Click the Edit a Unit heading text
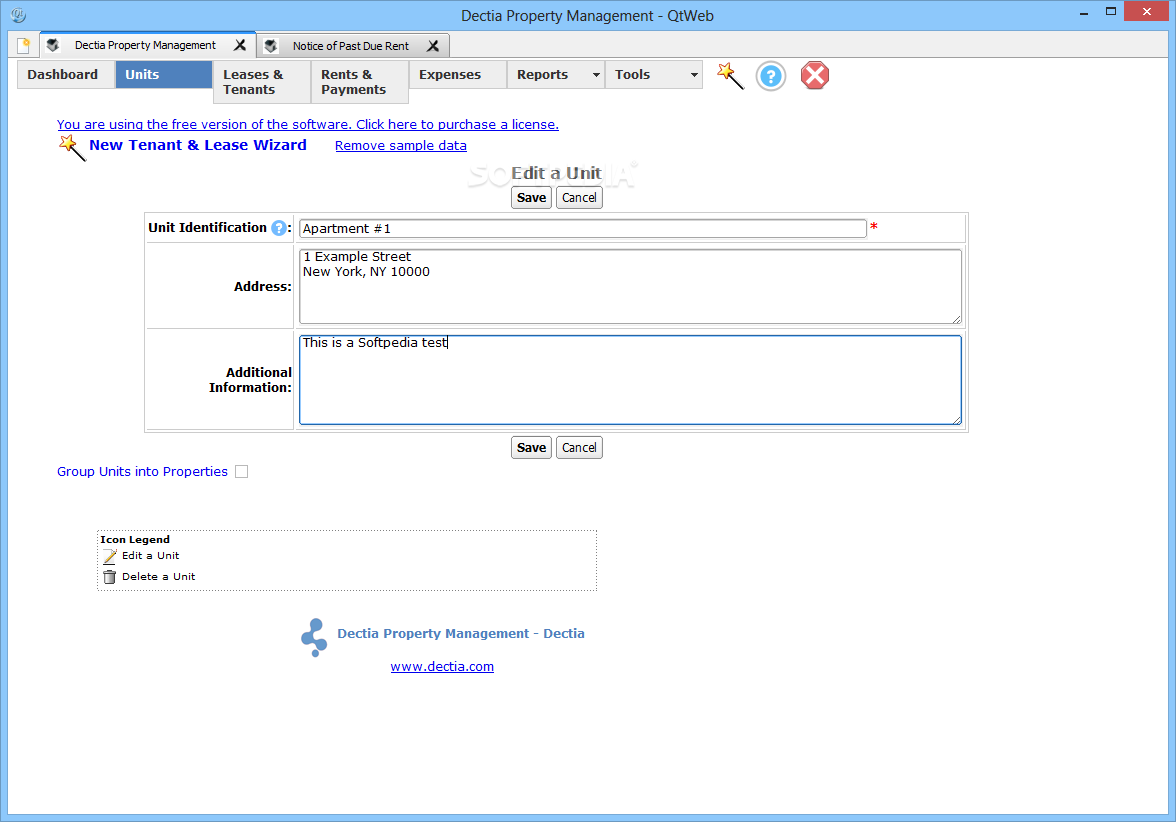The image size is (1176, 822). click(556, 173)
